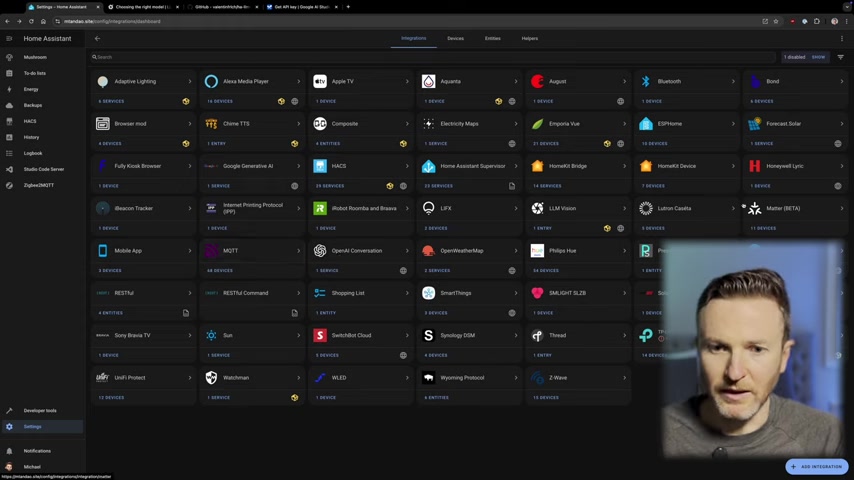
Task: Click the Matter (BETA) star icon
Action: [754, 208]
